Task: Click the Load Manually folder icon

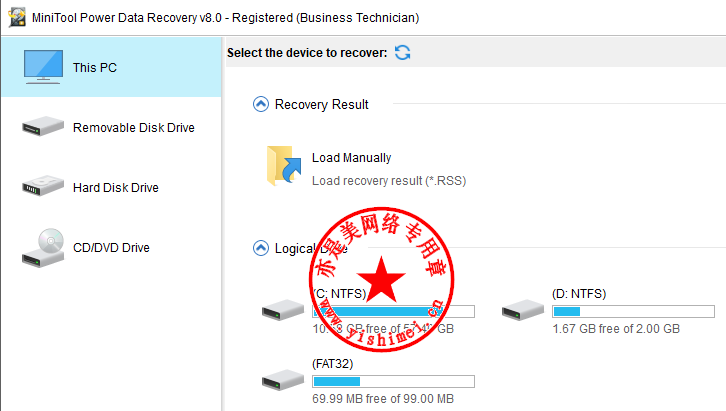Action: [x=284, y=166]
